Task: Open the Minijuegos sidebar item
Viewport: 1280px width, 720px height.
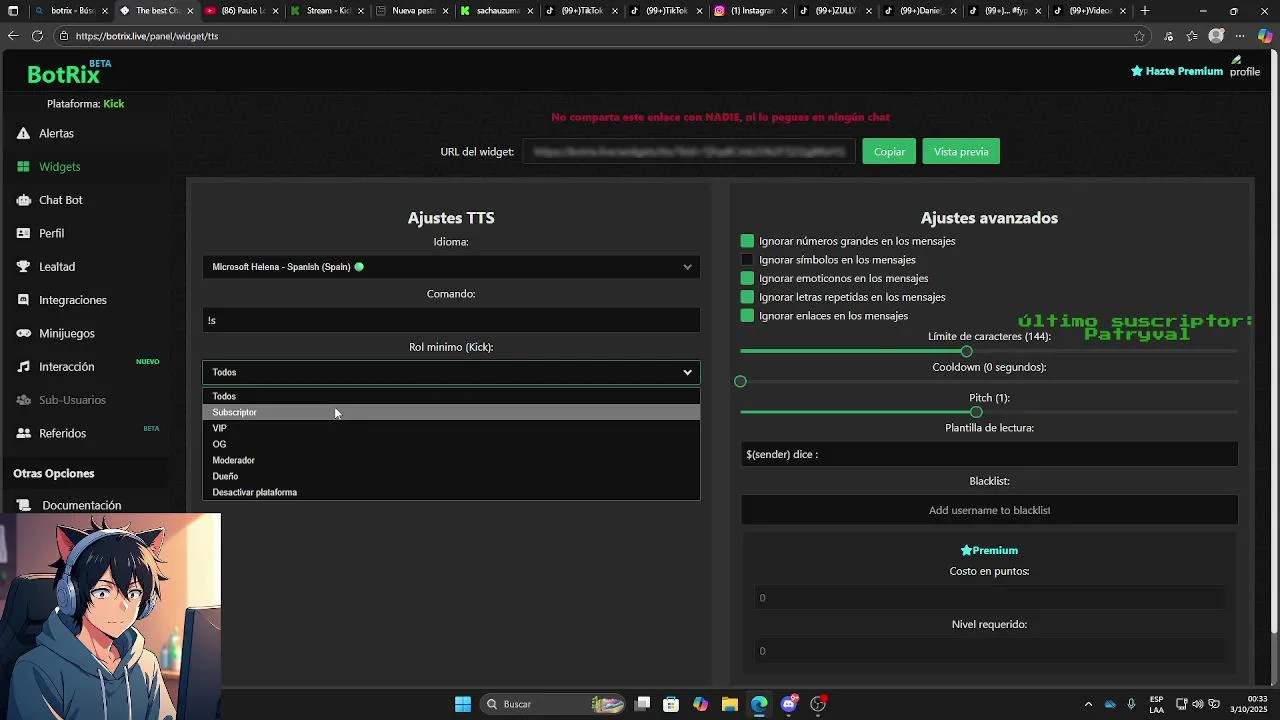Action: tap(66, 333)
